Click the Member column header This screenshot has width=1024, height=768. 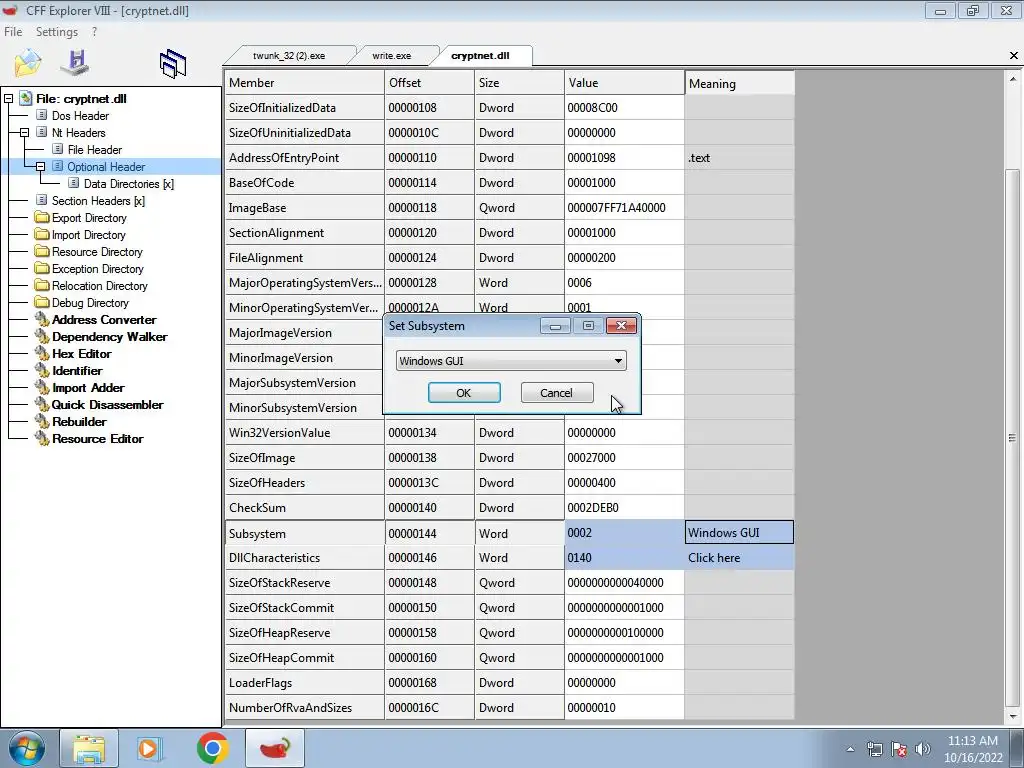click(305, 83)
